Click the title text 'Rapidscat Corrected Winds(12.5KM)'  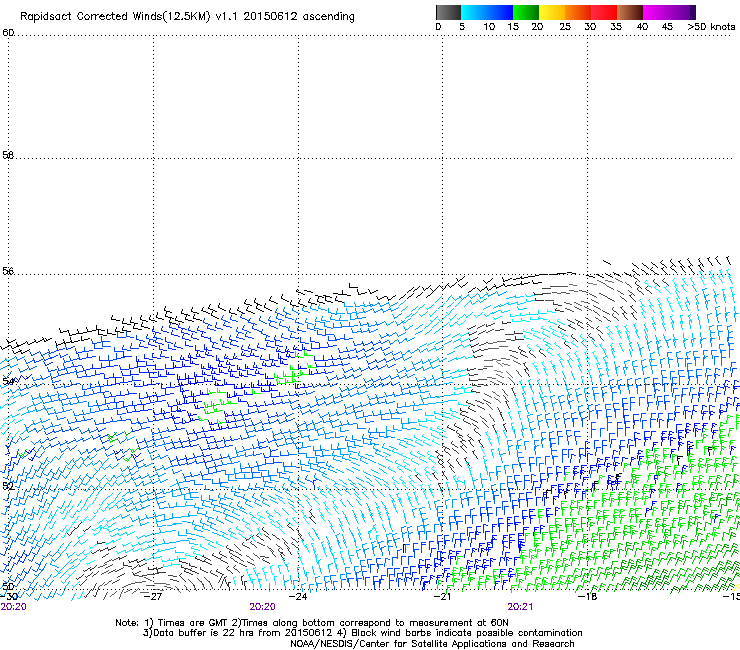coord(115,17)
